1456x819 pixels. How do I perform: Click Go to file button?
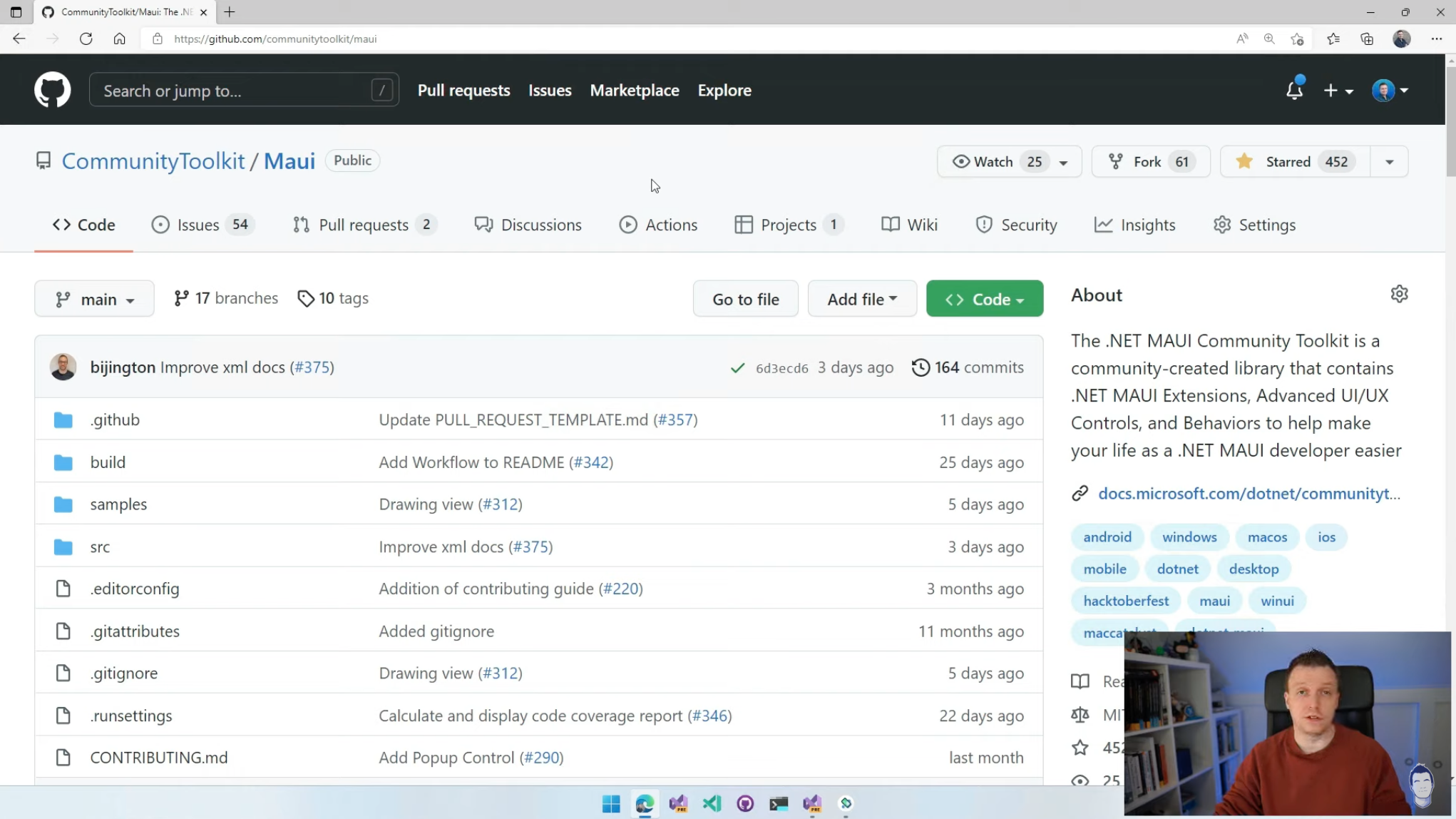click(x=745, y=299)
